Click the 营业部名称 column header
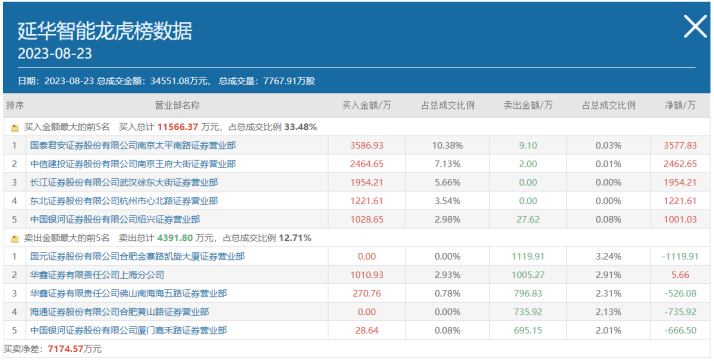This screenshot has width=714, height=361. click(x=178, y=106)
